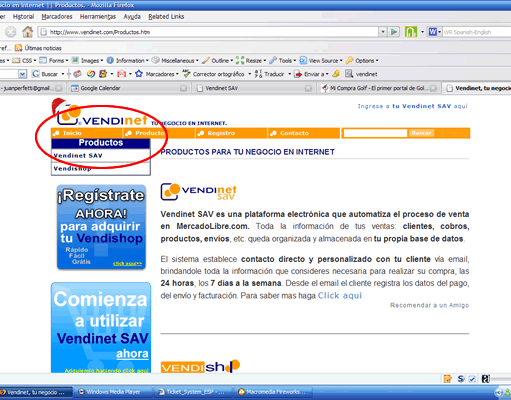Open the Ayuda menu

coord(132,17)
